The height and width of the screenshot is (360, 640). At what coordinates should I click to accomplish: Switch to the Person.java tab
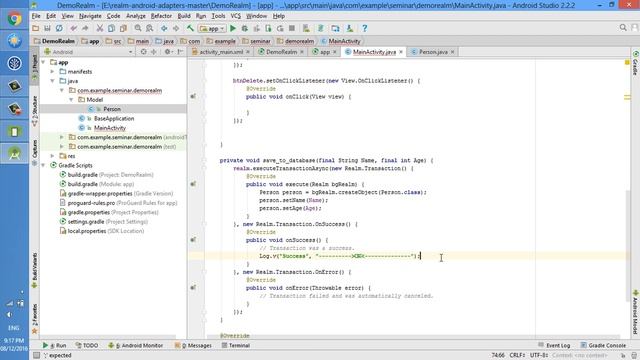tap(433, 52)
